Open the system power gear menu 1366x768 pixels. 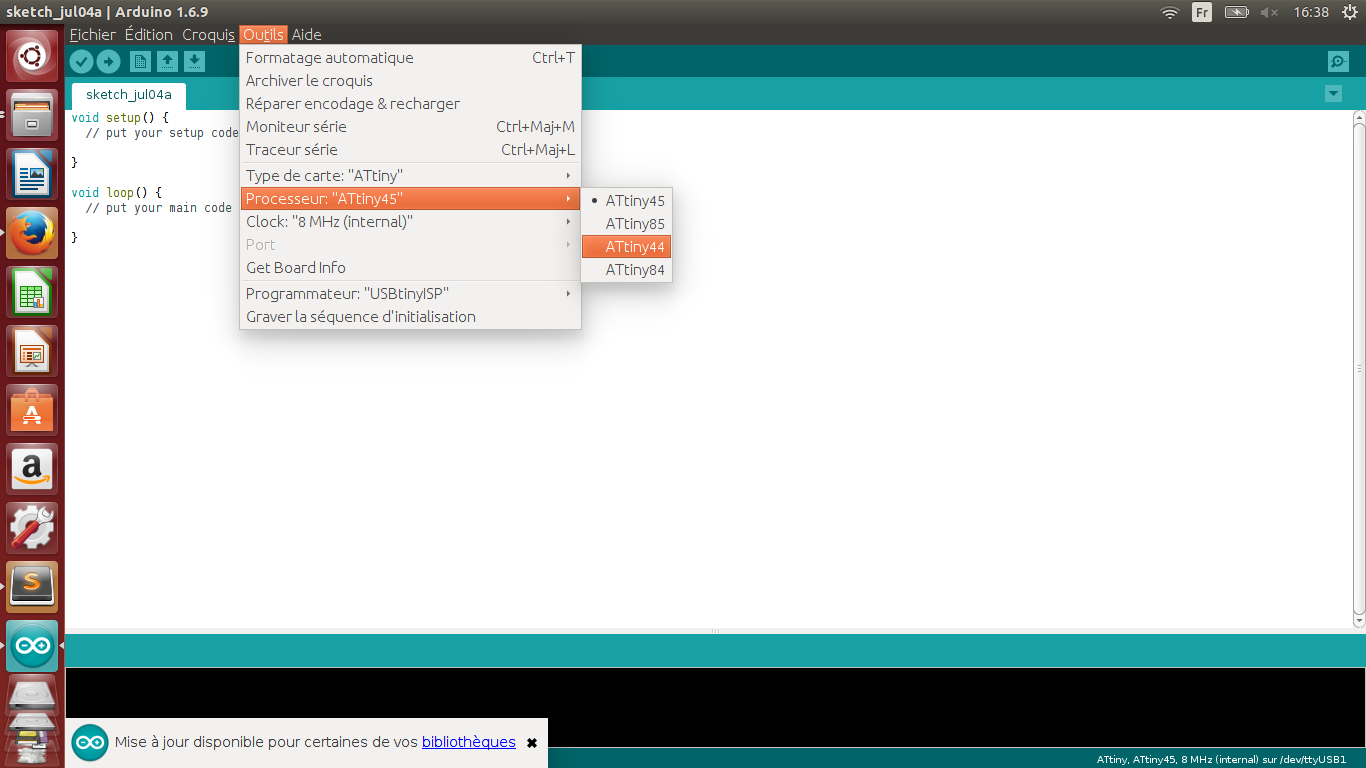1350,12
